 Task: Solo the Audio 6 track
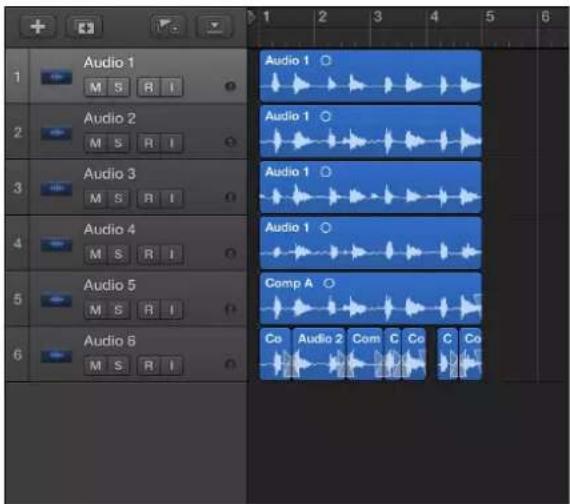click(118, 365)
